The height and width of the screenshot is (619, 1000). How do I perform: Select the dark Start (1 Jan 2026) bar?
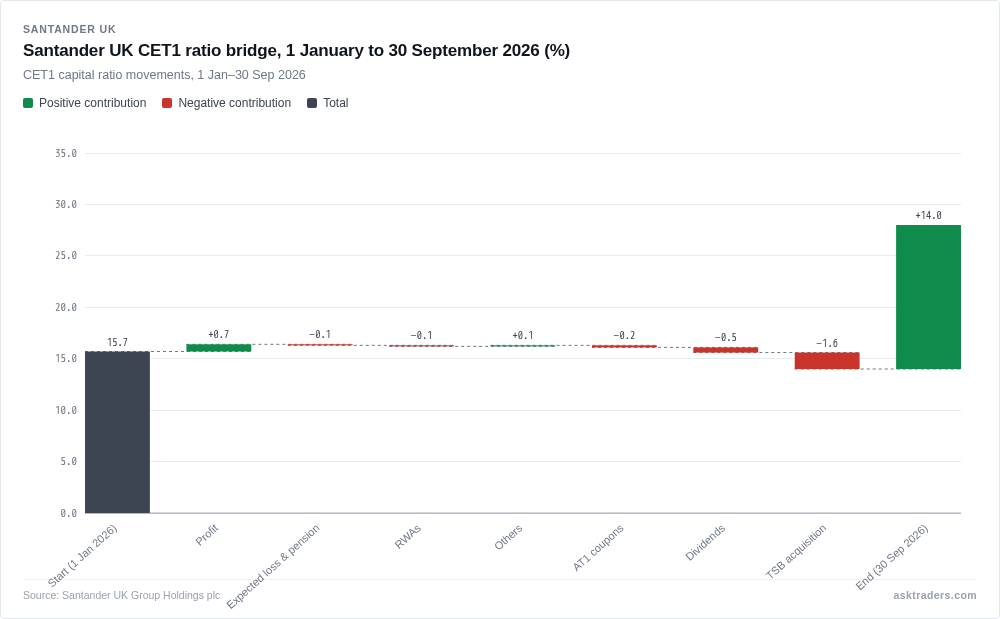[x=117, y=432]
